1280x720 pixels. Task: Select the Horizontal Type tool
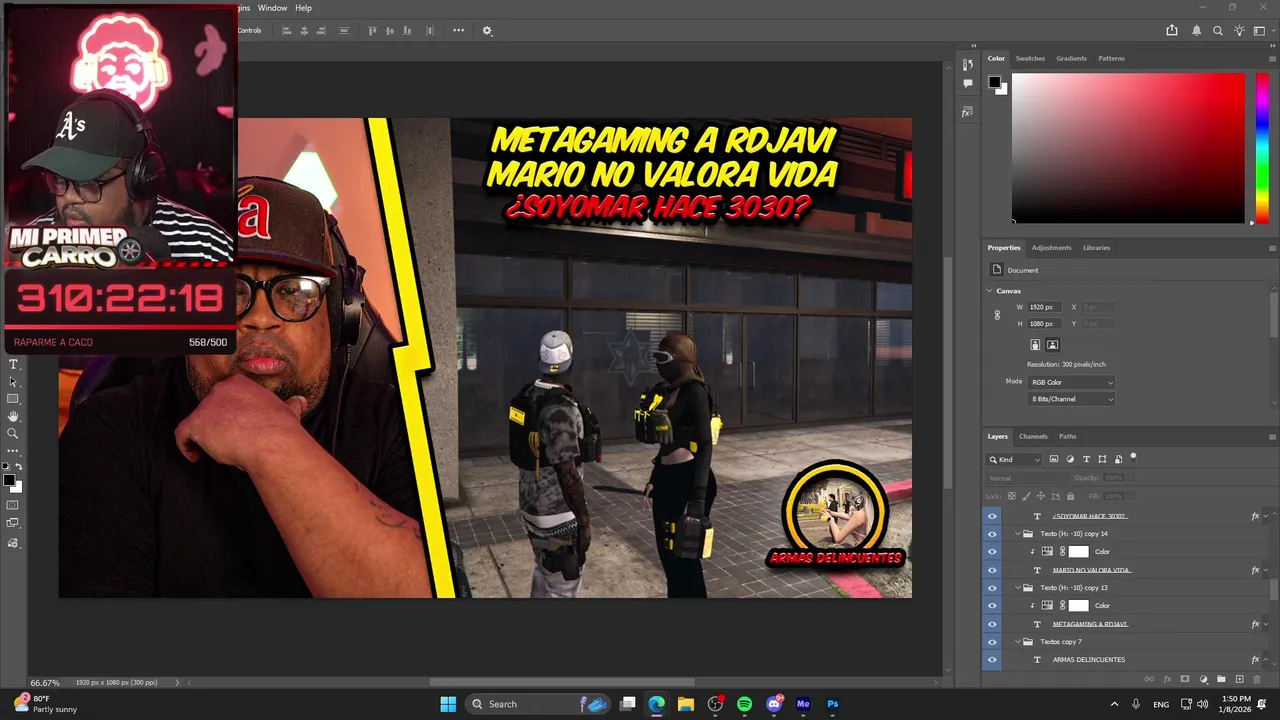click(x=13, y=364)
